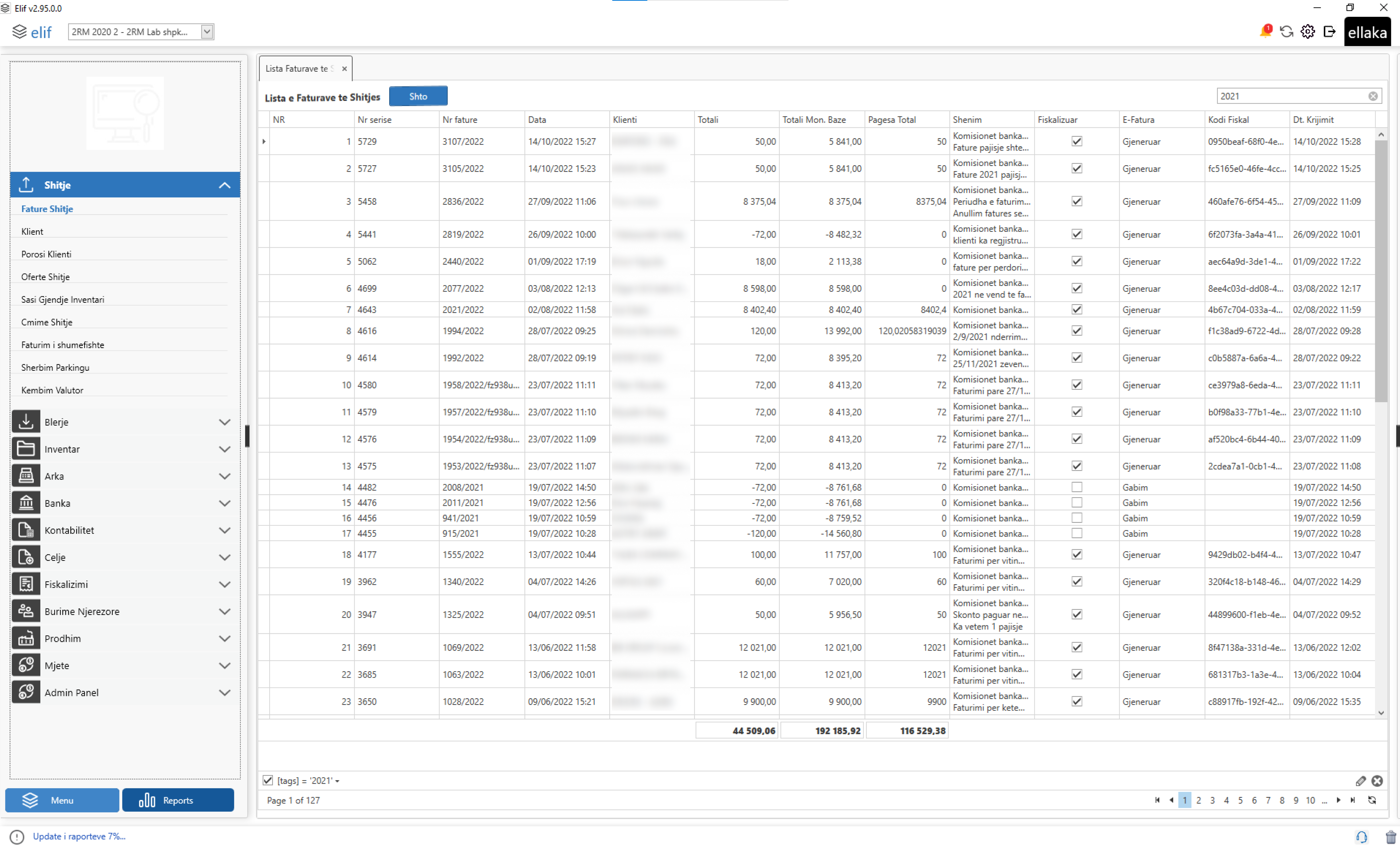Click the Shto button

coord(418,96)
